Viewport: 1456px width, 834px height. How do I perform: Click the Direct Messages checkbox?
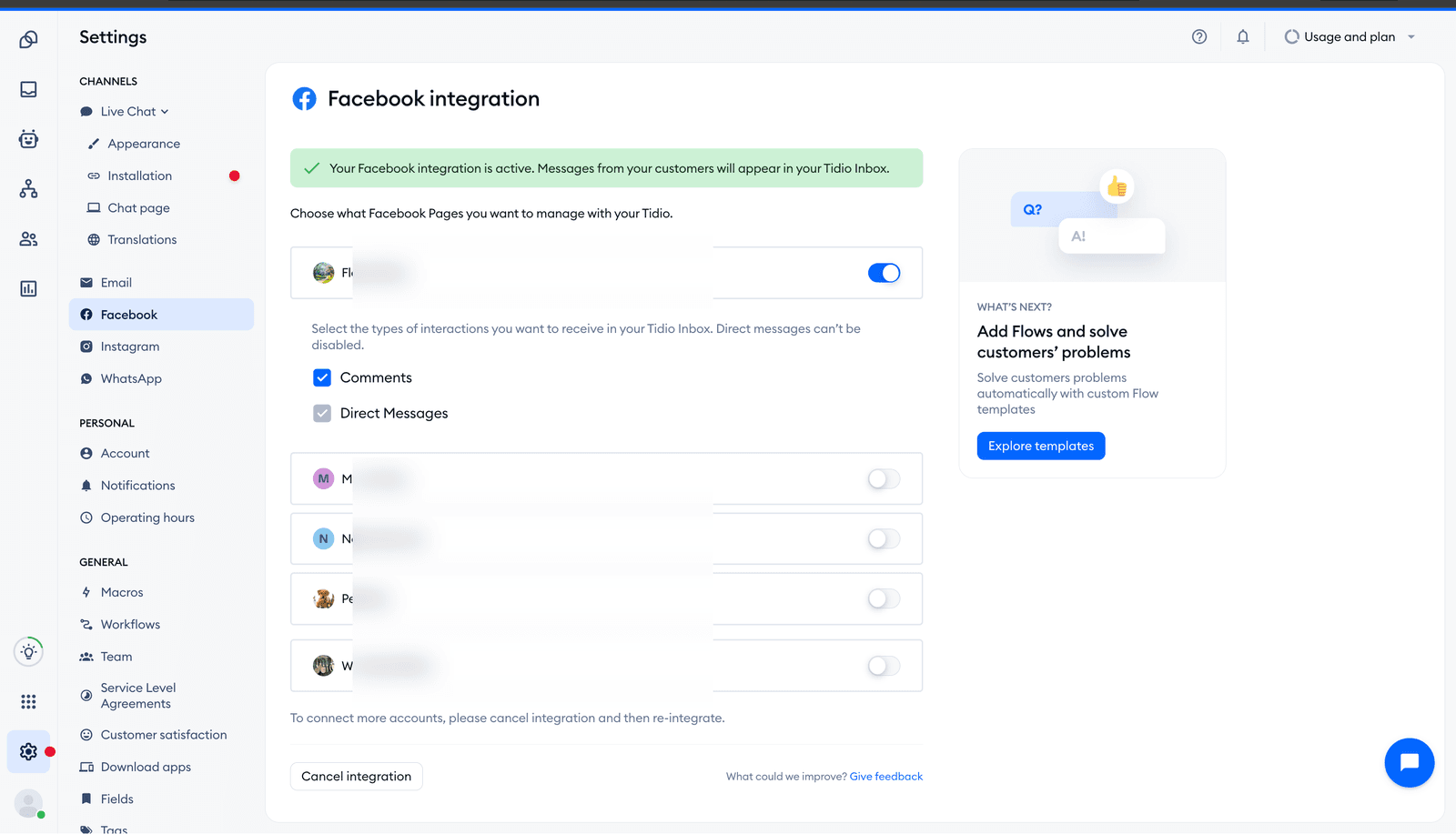[322, 414]
